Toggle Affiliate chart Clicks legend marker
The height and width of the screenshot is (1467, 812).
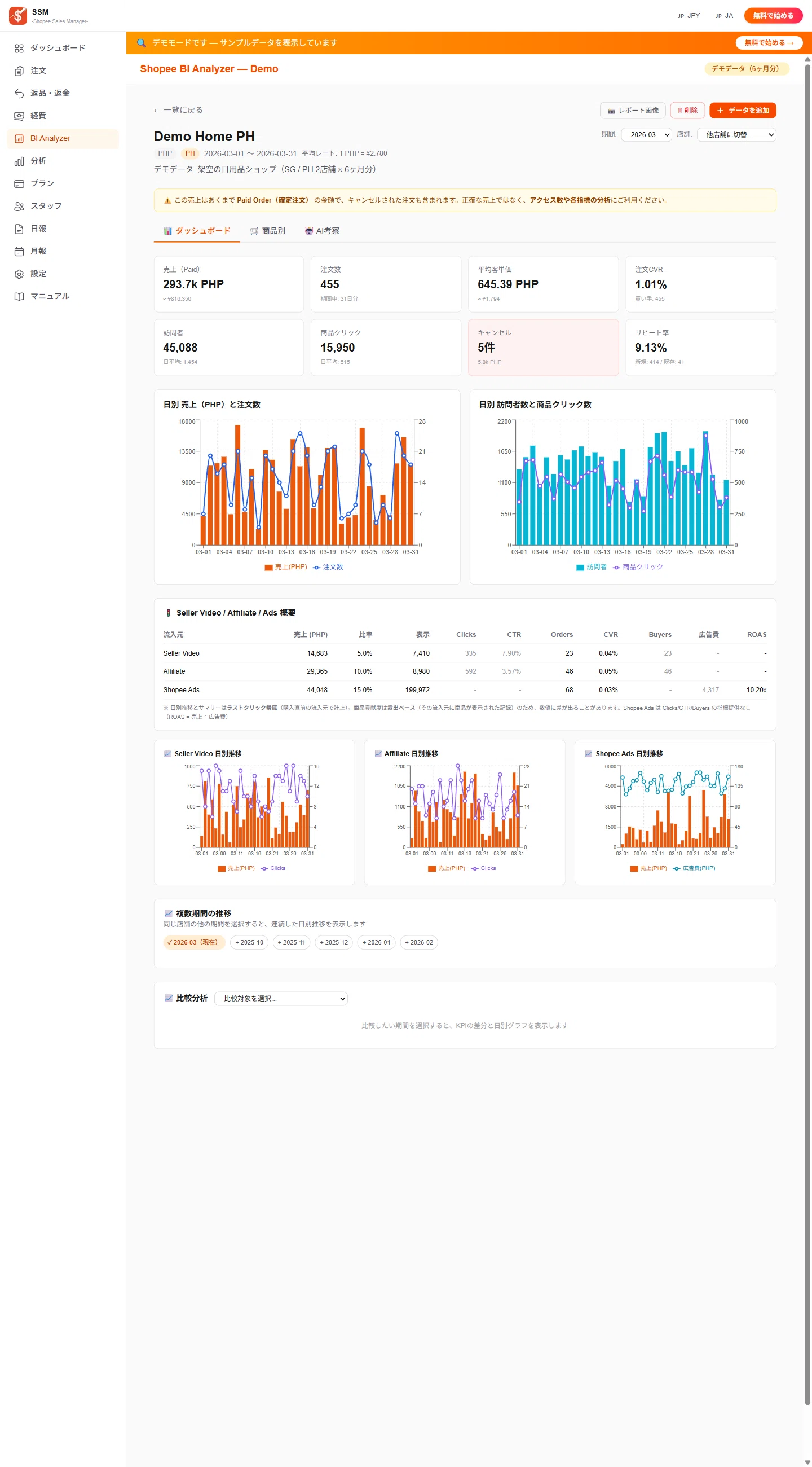click(x=475, y=869)
